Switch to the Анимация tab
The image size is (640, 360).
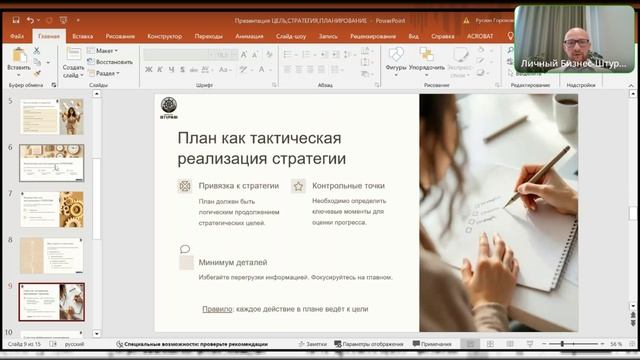click(x=249, y=36)
